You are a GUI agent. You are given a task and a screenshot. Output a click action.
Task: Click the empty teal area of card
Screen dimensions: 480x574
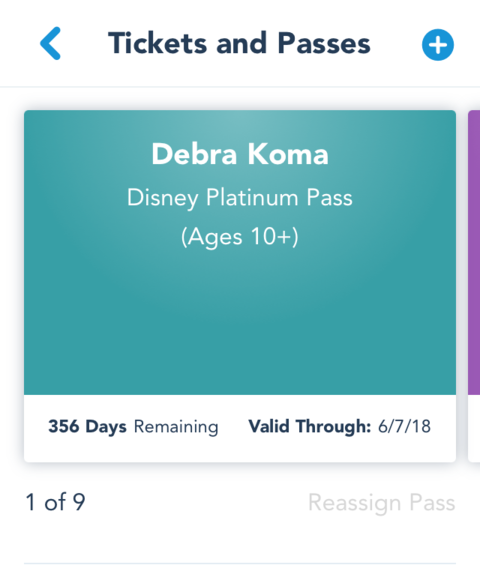coord(240,326)
